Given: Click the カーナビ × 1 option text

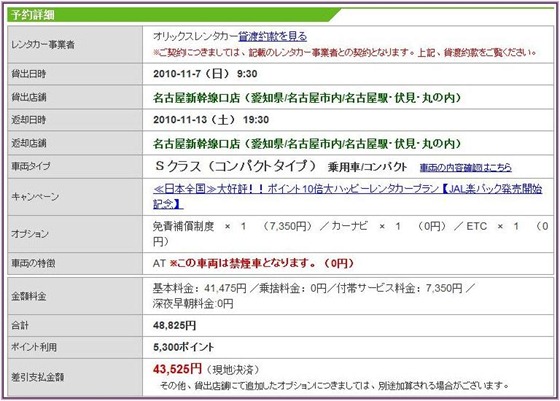Looking at the screenshot, I should click(x=388, y=226).
